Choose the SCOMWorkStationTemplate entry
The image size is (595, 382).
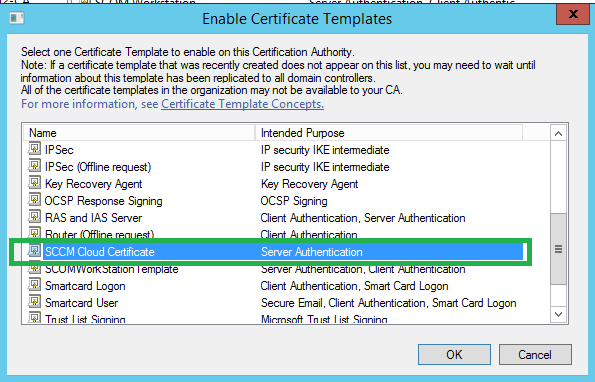(x=273, y=269)
